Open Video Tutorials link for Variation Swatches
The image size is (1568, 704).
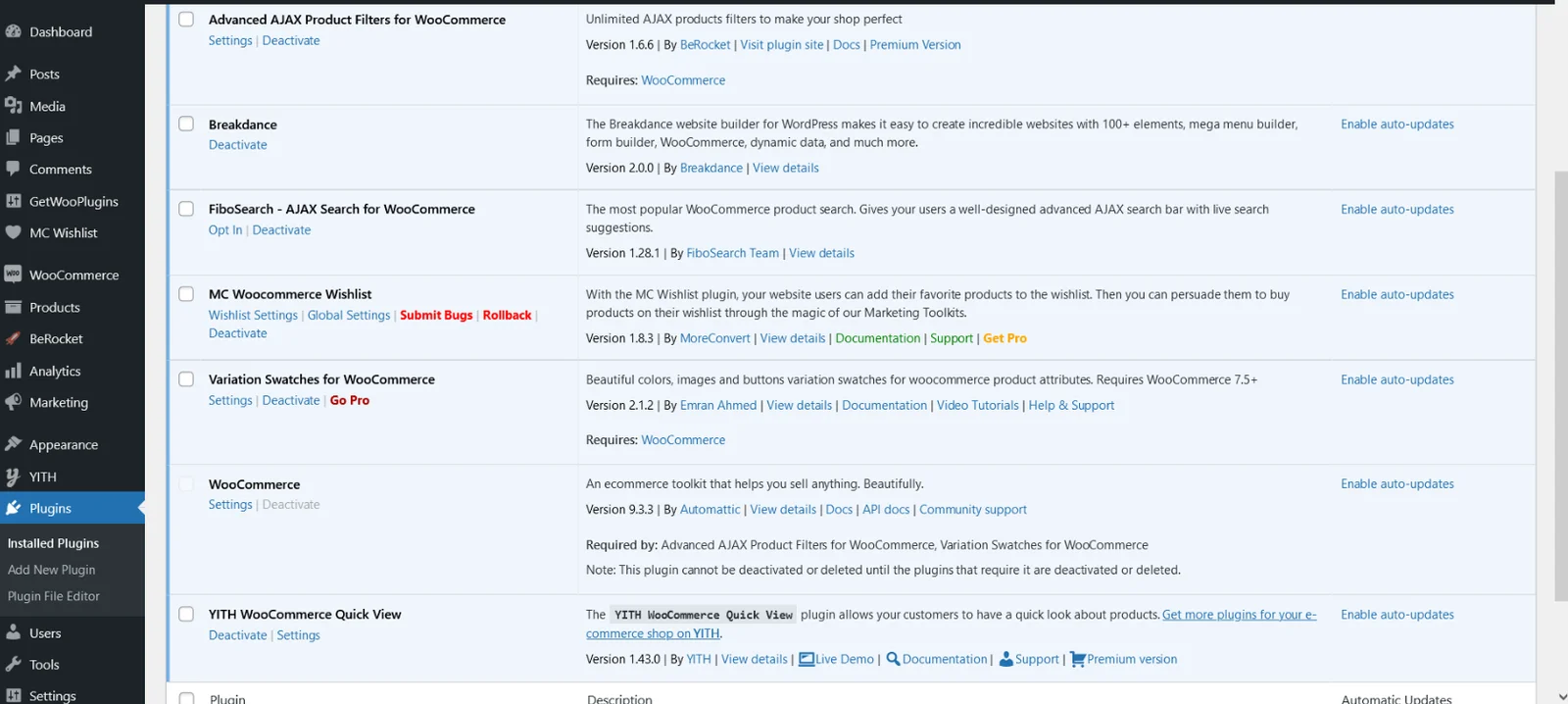pos(977,406)
